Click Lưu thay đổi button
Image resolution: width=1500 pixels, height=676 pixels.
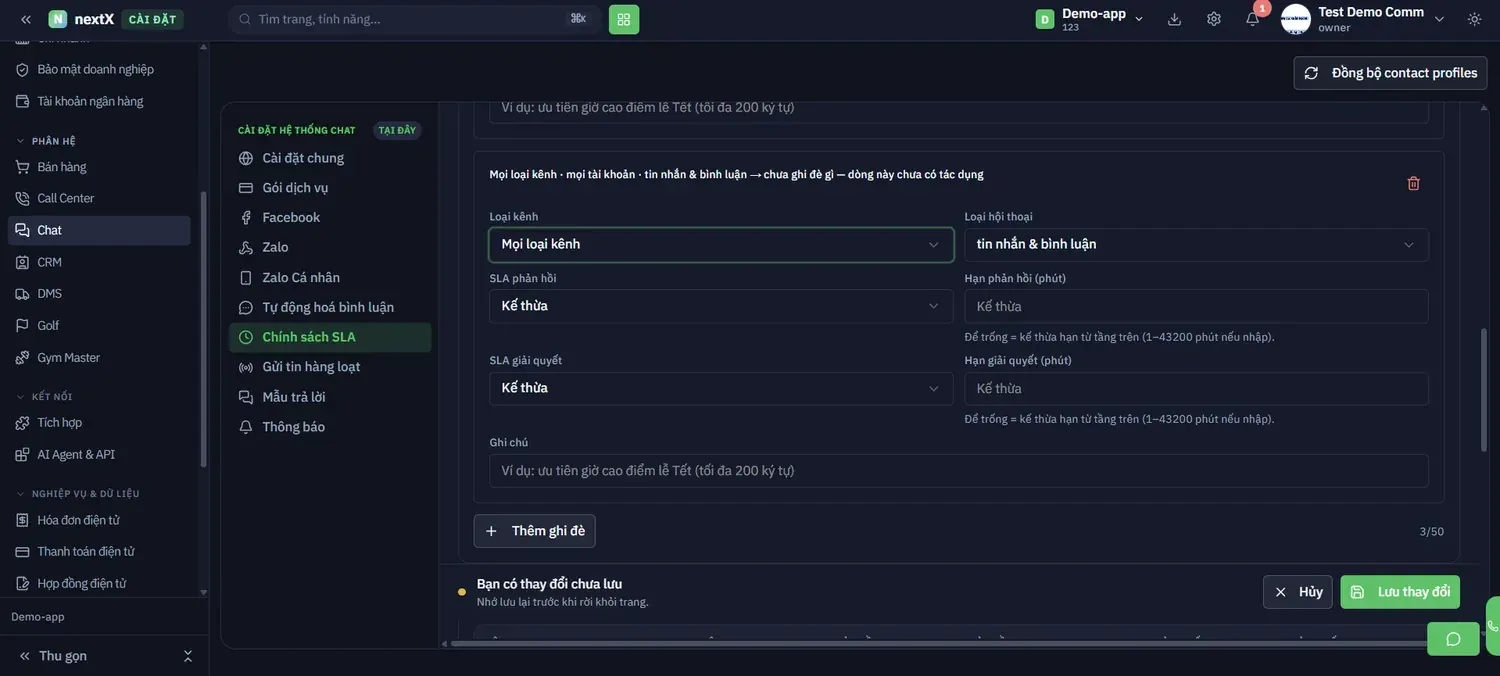point(1400,592)
